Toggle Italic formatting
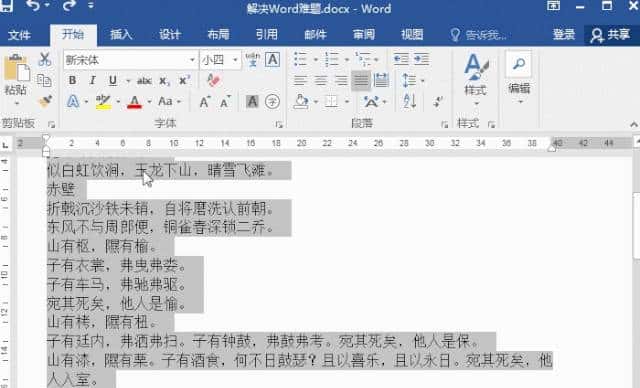 pyautogui.click(x=92, y=80)
